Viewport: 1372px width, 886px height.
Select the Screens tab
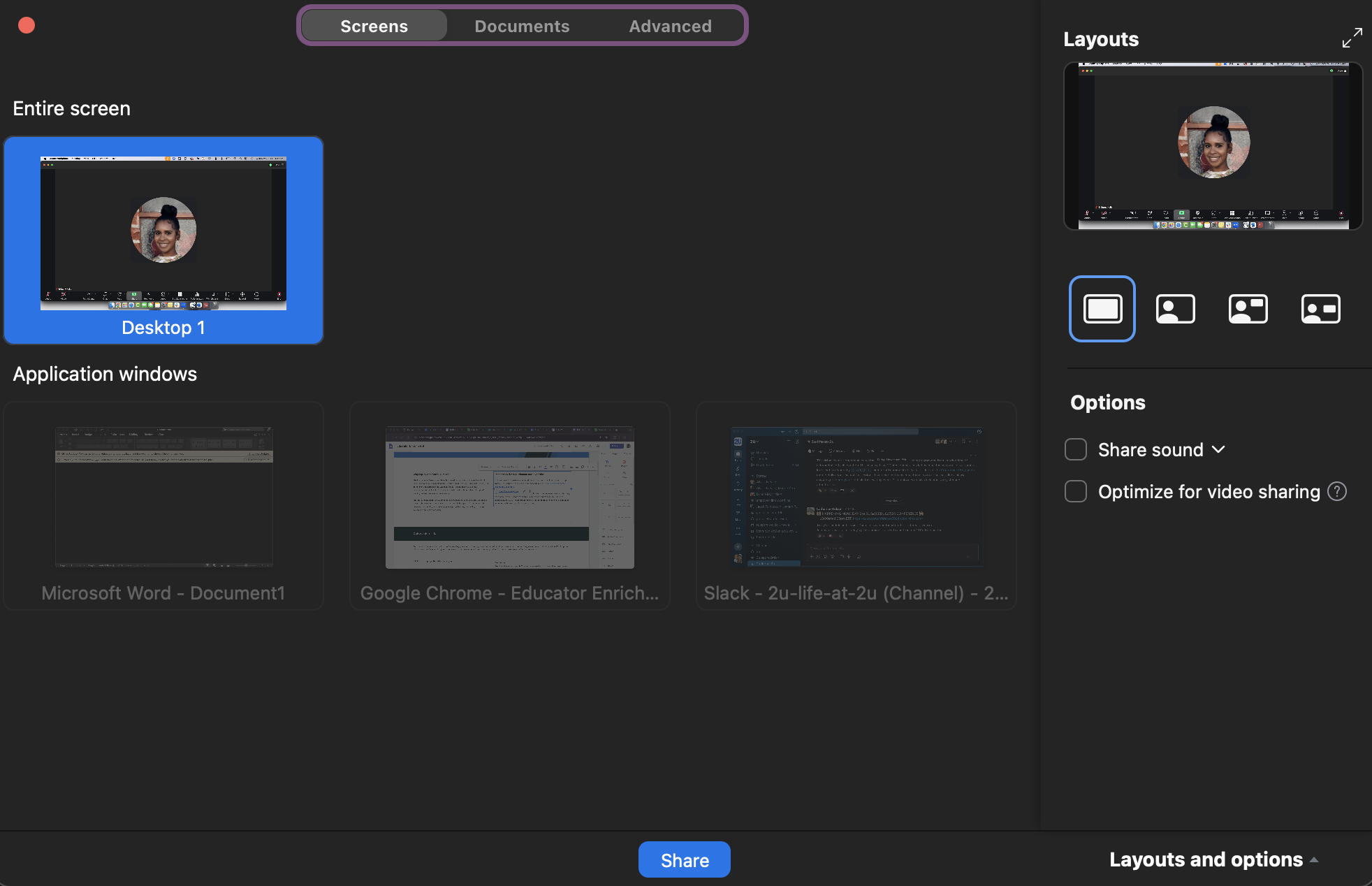374,25
